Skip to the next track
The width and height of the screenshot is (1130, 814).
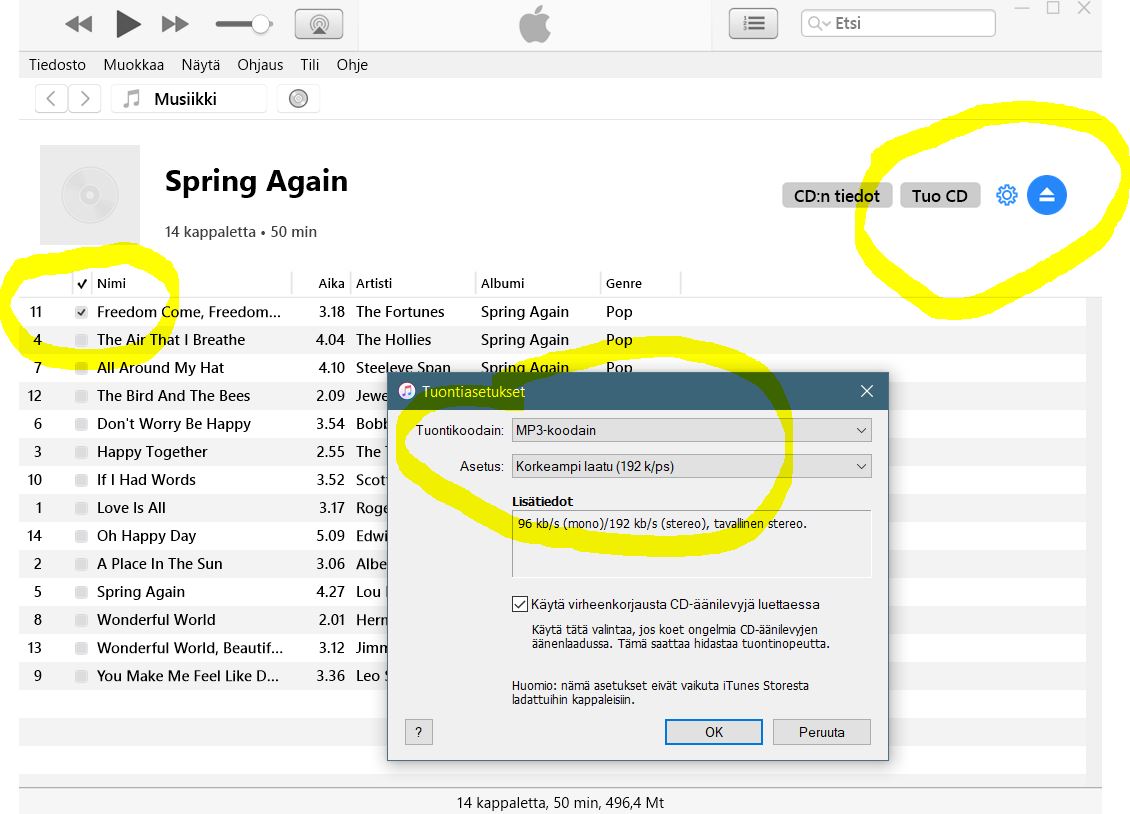pos(175,24)
